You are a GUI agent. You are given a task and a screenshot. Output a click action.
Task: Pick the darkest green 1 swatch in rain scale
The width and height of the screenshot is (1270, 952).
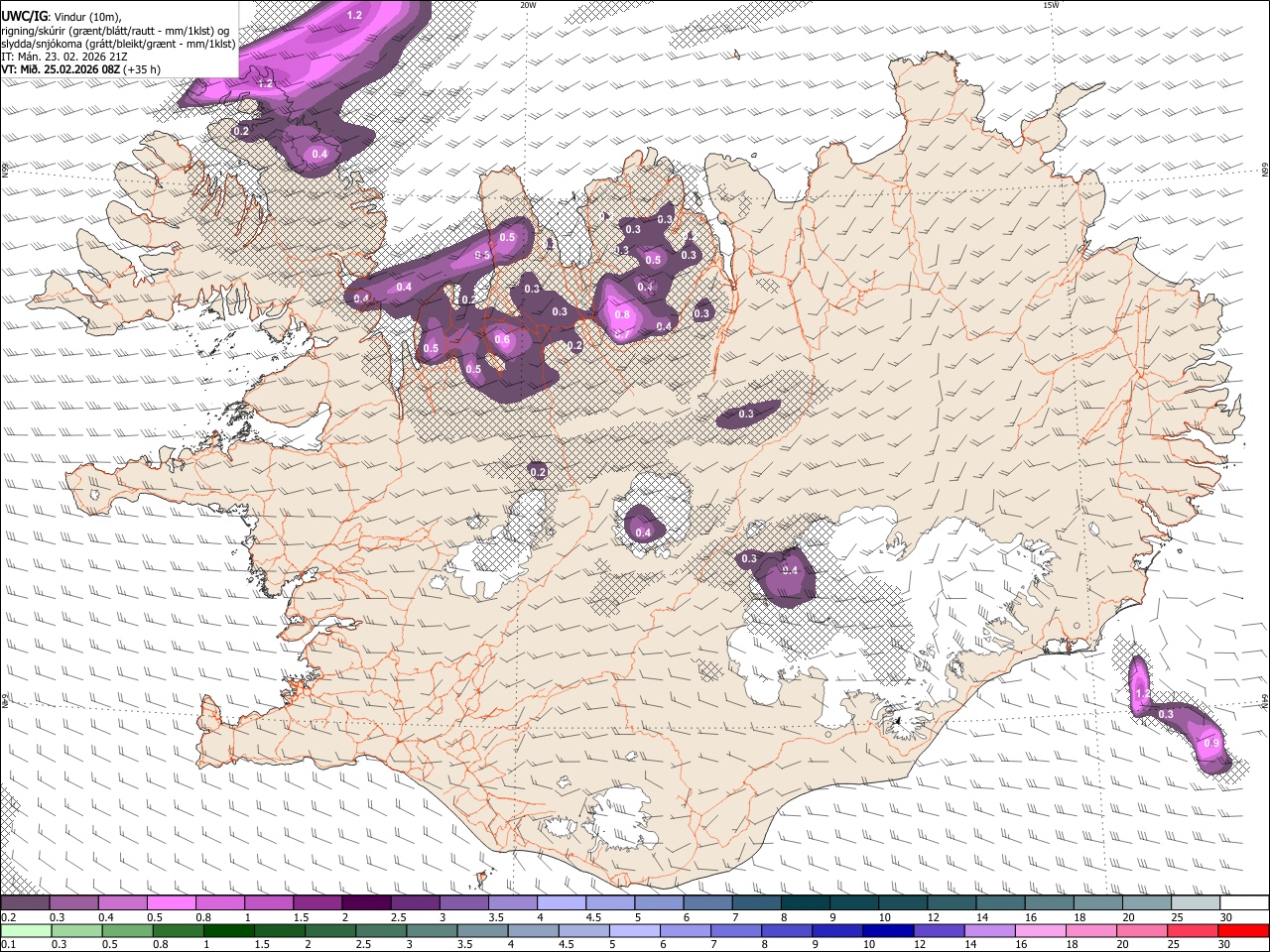[x=228, y=930]
